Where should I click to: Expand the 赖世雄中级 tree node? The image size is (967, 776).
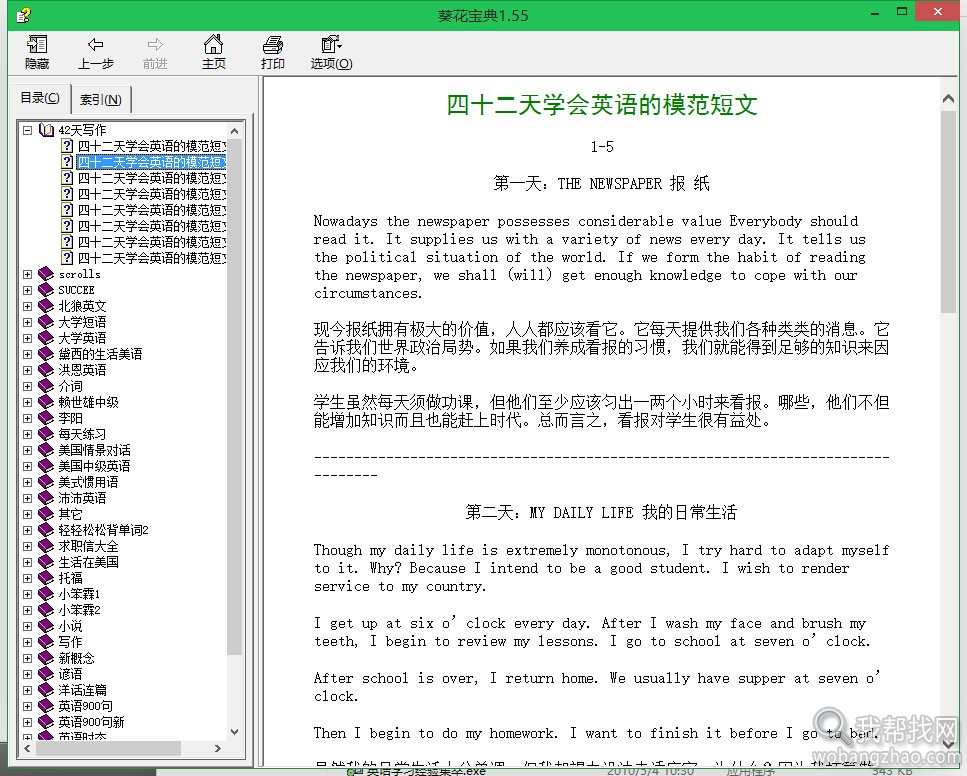[27, 402]
